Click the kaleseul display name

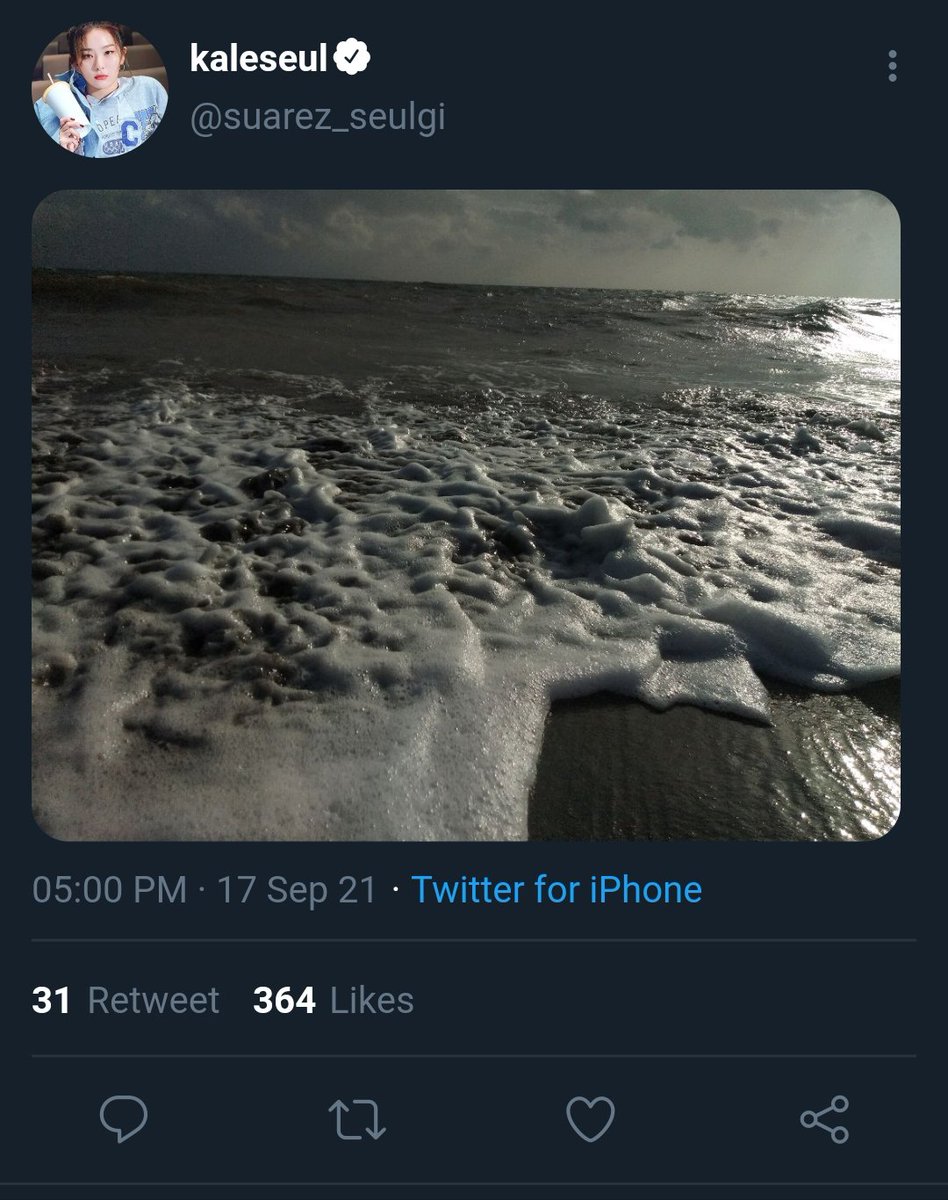(x=259, y=59)
